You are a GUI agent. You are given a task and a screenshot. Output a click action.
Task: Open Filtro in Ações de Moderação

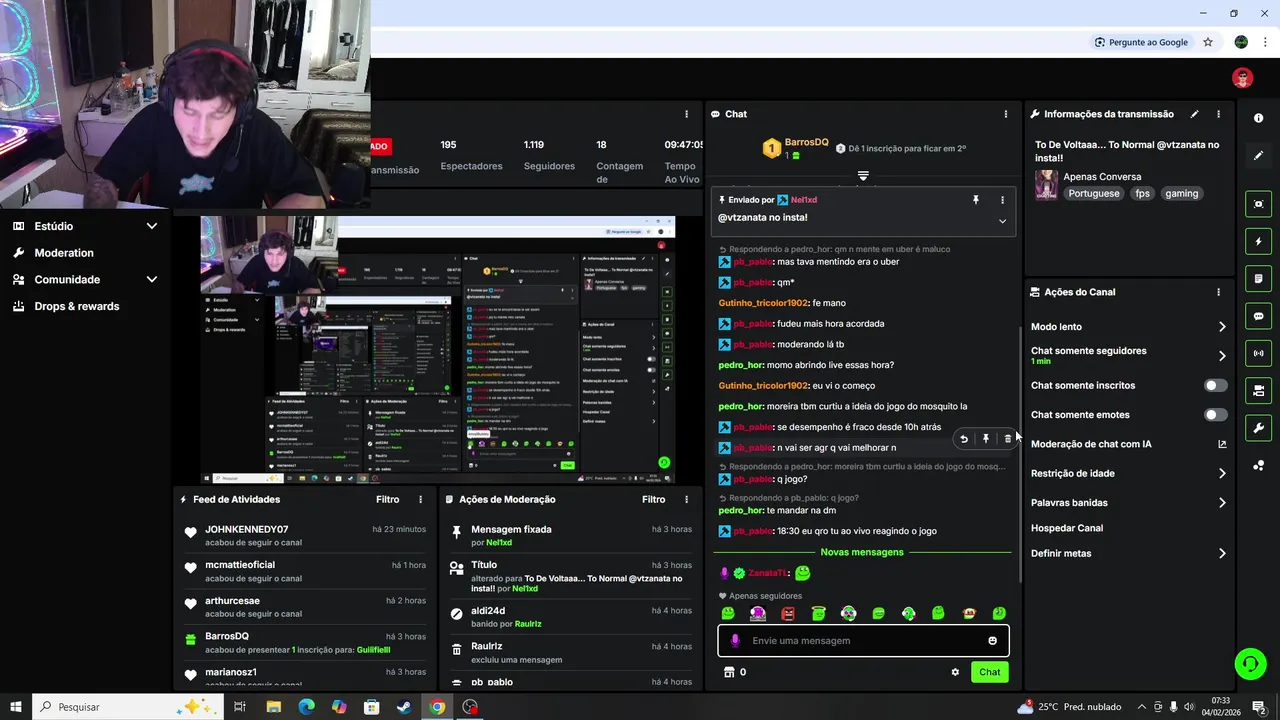click(654, 499)
